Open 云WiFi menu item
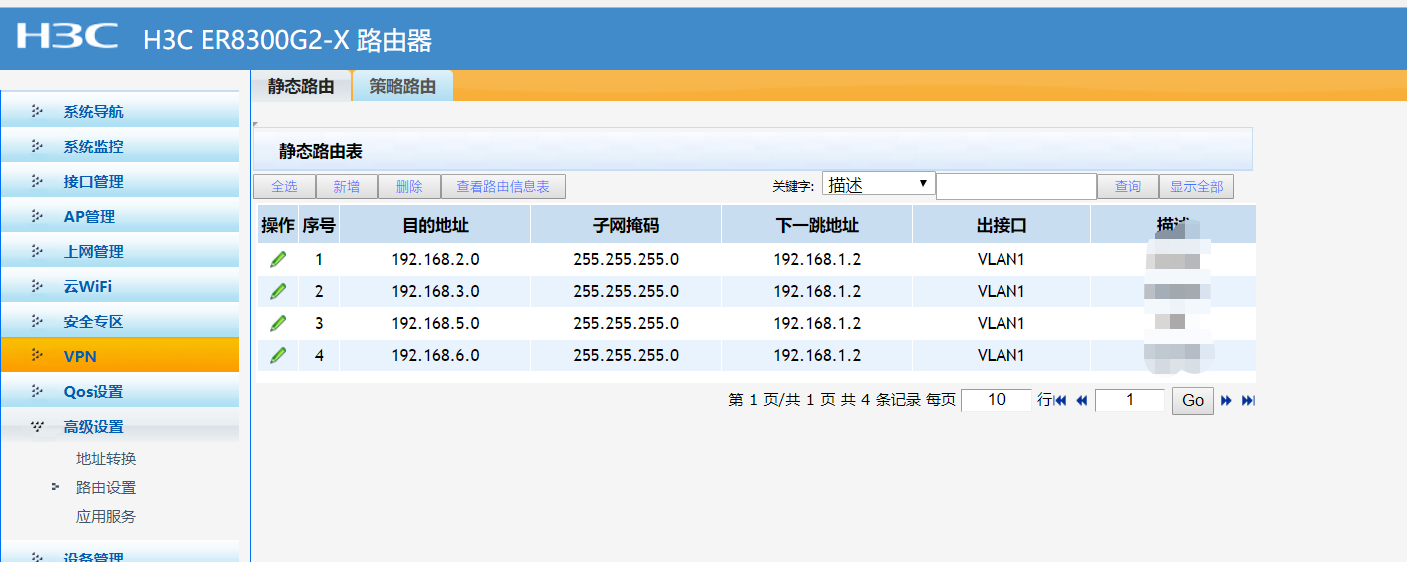1407x562 pixels. (120, 287)
